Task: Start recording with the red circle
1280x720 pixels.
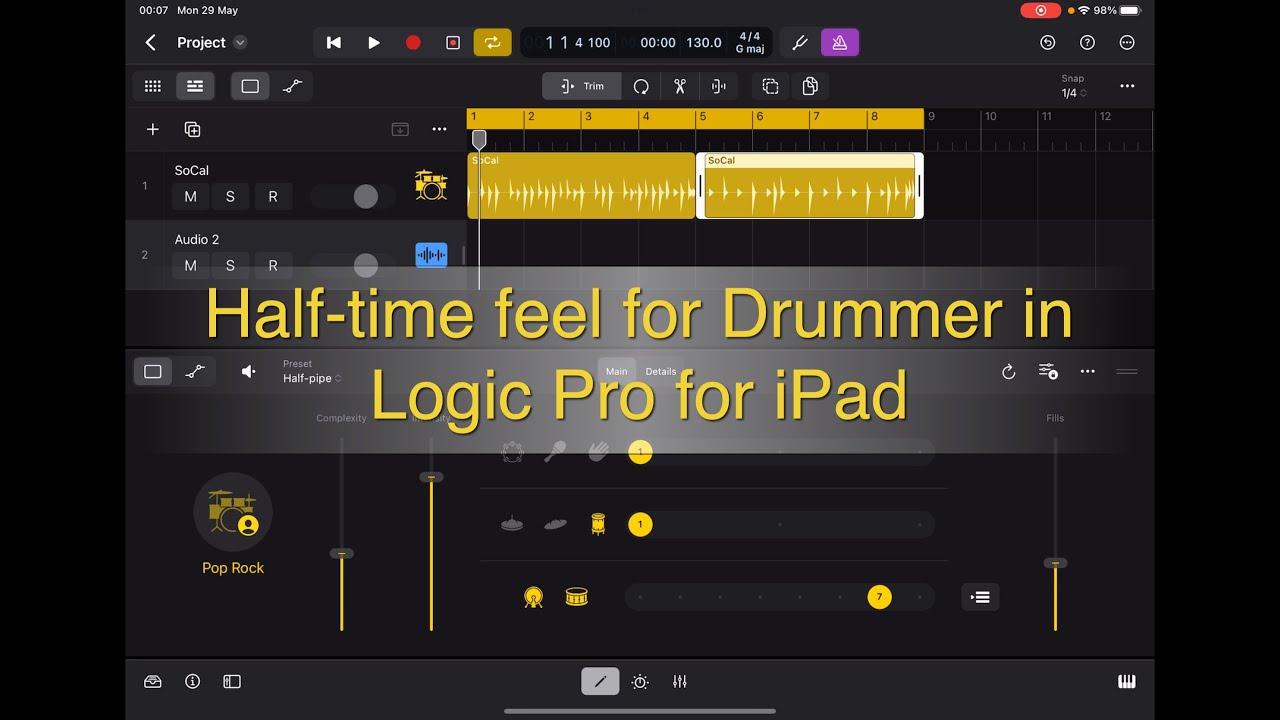Action: pyautogui.click(x=413, y=43)
